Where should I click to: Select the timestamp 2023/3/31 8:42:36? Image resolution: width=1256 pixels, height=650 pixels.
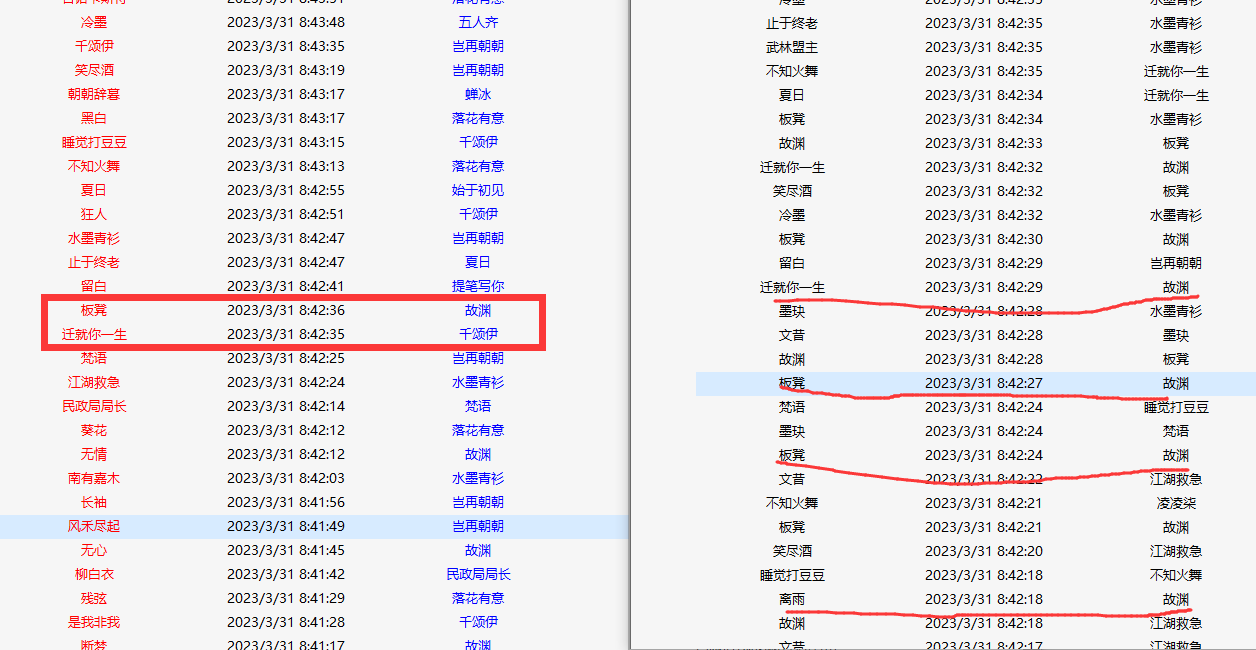pos(286,310)
